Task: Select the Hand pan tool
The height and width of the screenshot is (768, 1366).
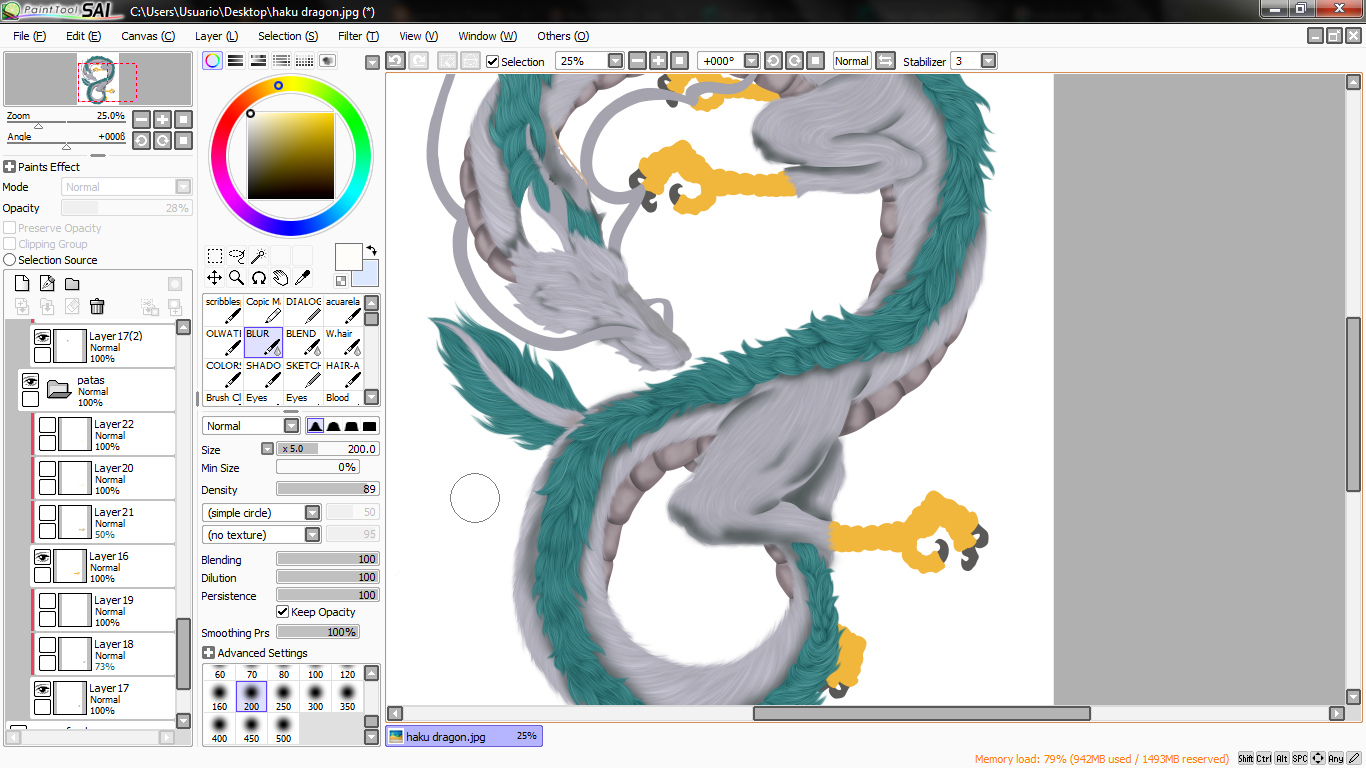Action: click(x=280, y=277)
